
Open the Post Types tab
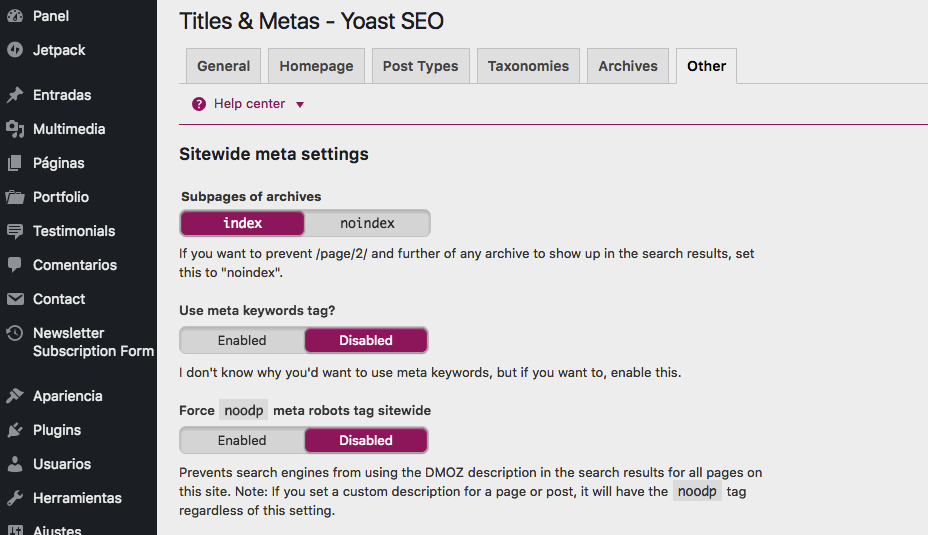tap(420, 66)
